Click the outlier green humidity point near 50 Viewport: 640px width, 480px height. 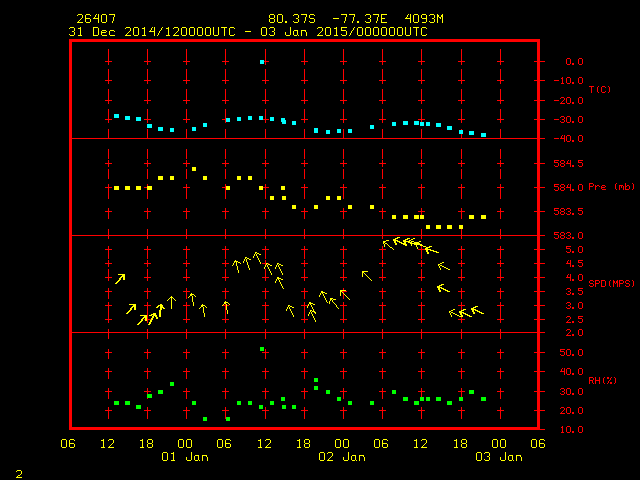coord(262,349)
